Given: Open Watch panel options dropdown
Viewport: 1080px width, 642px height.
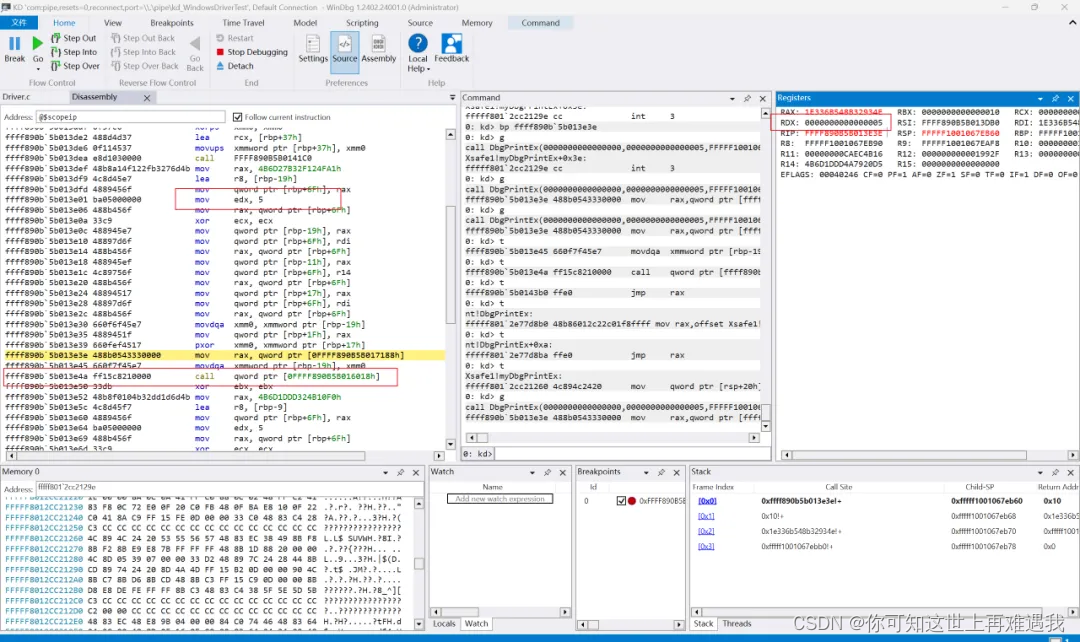Looking at the screenshot, I should 532,473.
